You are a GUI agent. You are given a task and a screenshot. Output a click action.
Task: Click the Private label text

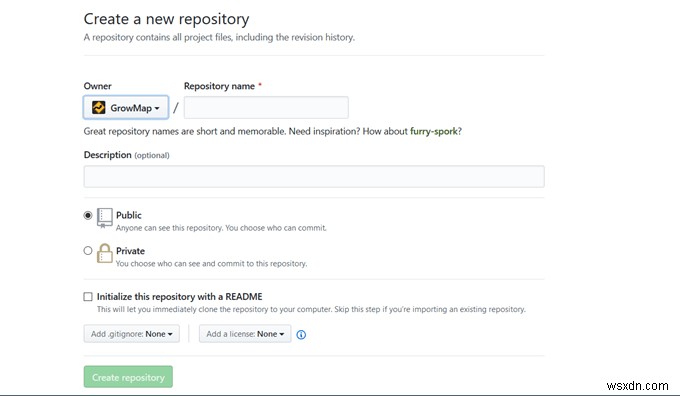[x=131, y=251]
